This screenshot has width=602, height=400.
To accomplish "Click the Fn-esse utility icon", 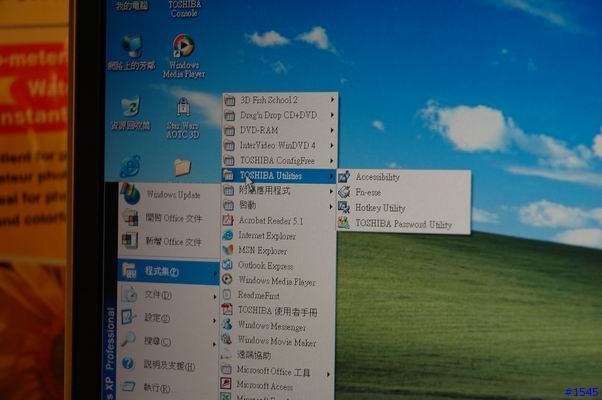I will click(x=344, y=192).
